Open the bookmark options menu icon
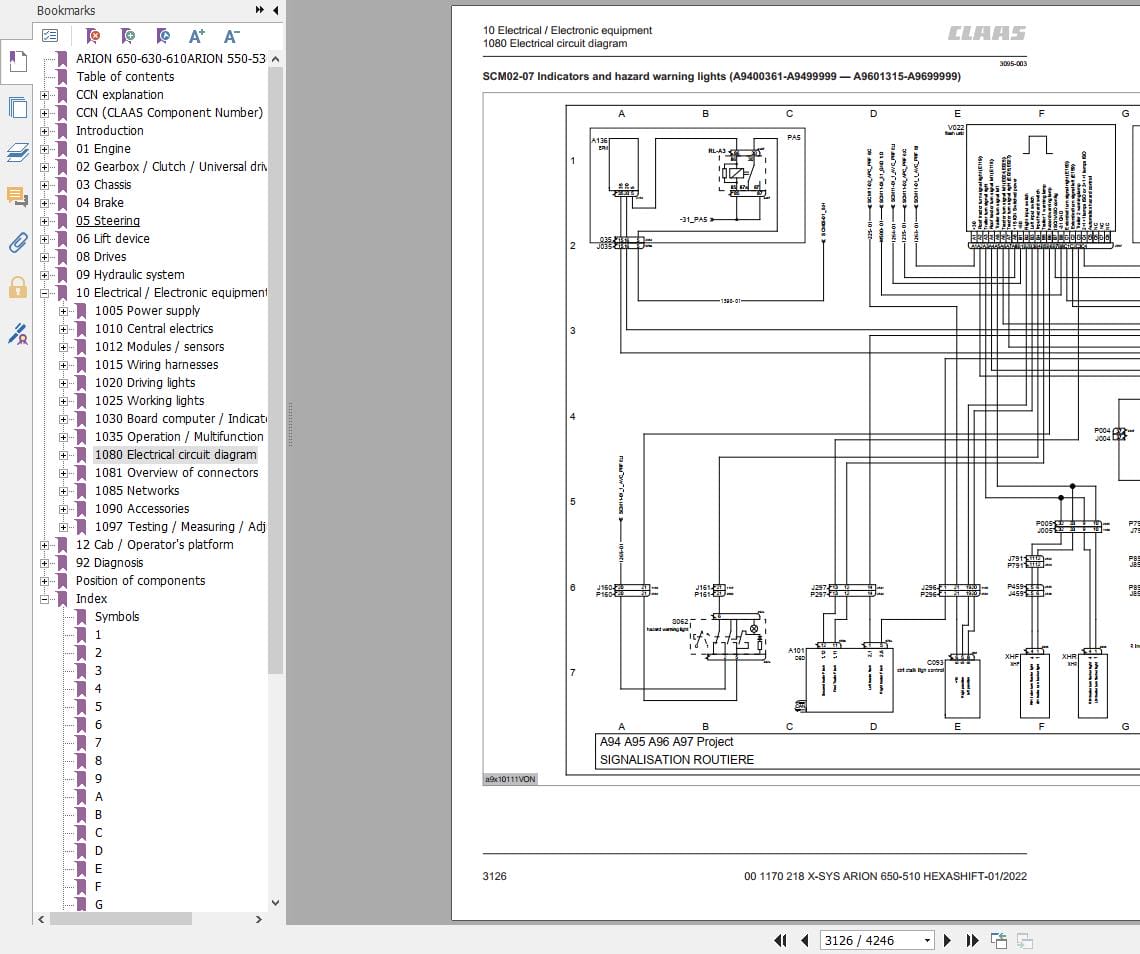1140x954 pixels. pyautogui.click(x=50, y=36)
